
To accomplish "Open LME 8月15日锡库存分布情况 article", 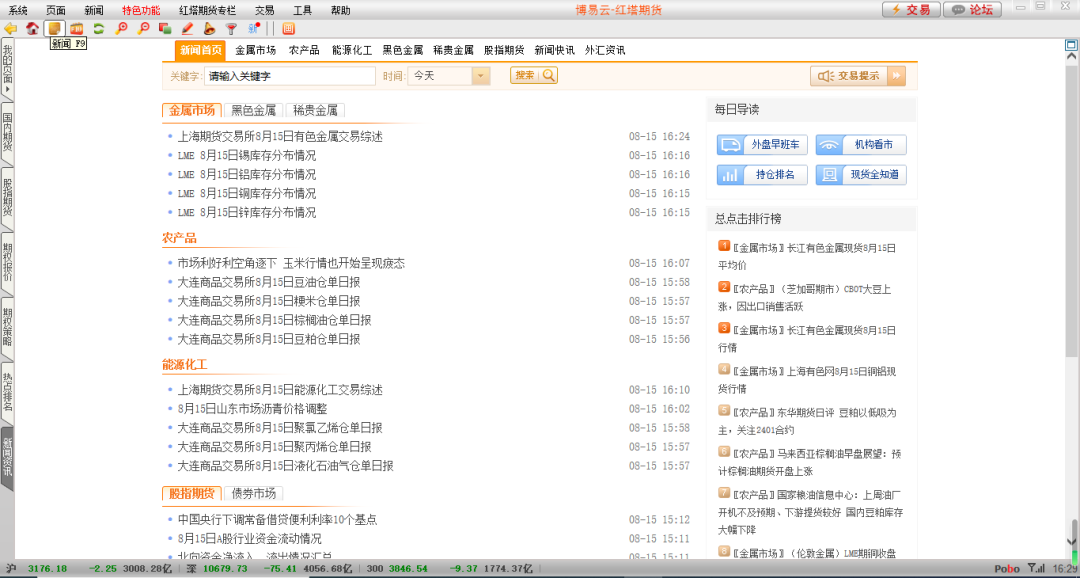I will [247, 156].
